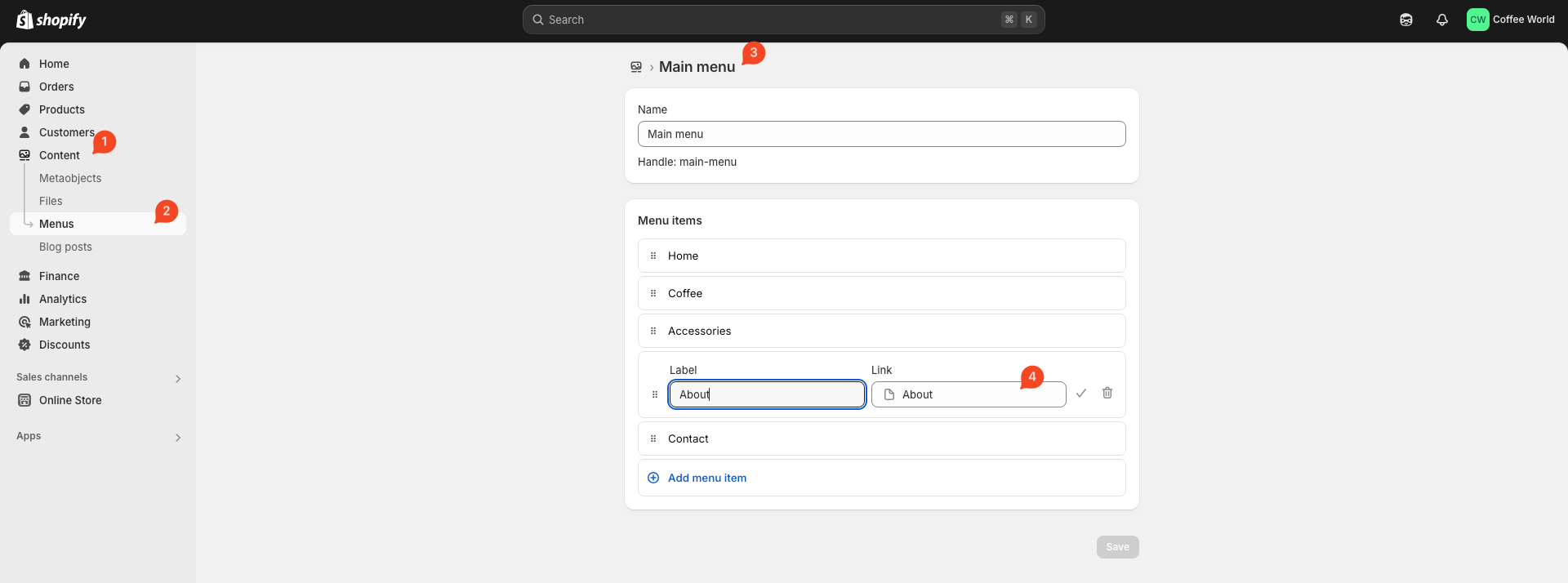The height and width of the screenshot is (583, 1568).
Task: Click Add menu item
Action: tap(706, 478)
